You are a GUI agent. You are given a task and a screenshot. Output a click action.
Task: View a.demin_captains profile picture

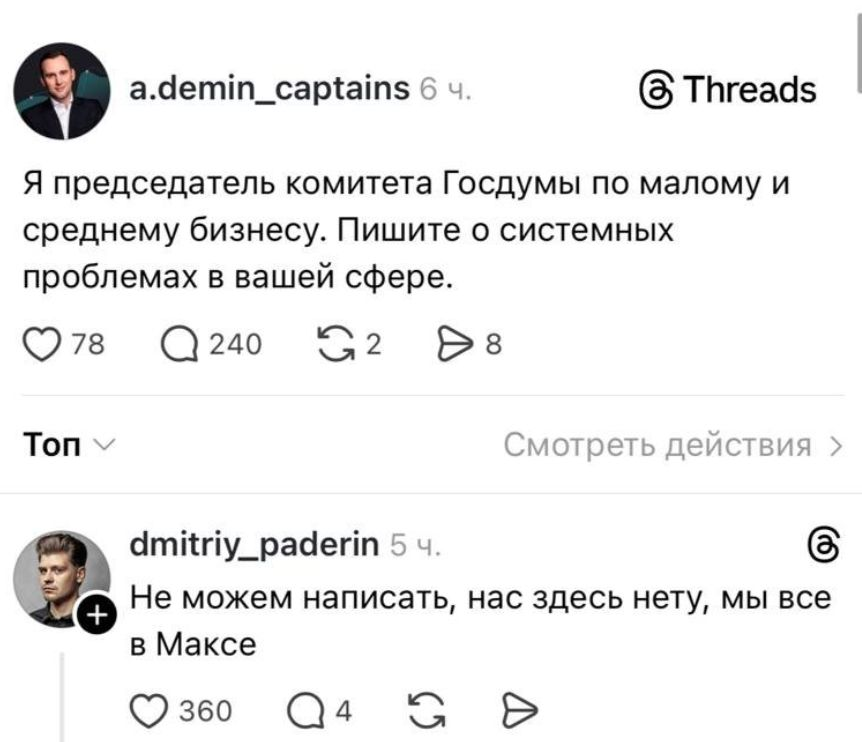(62, 91)
